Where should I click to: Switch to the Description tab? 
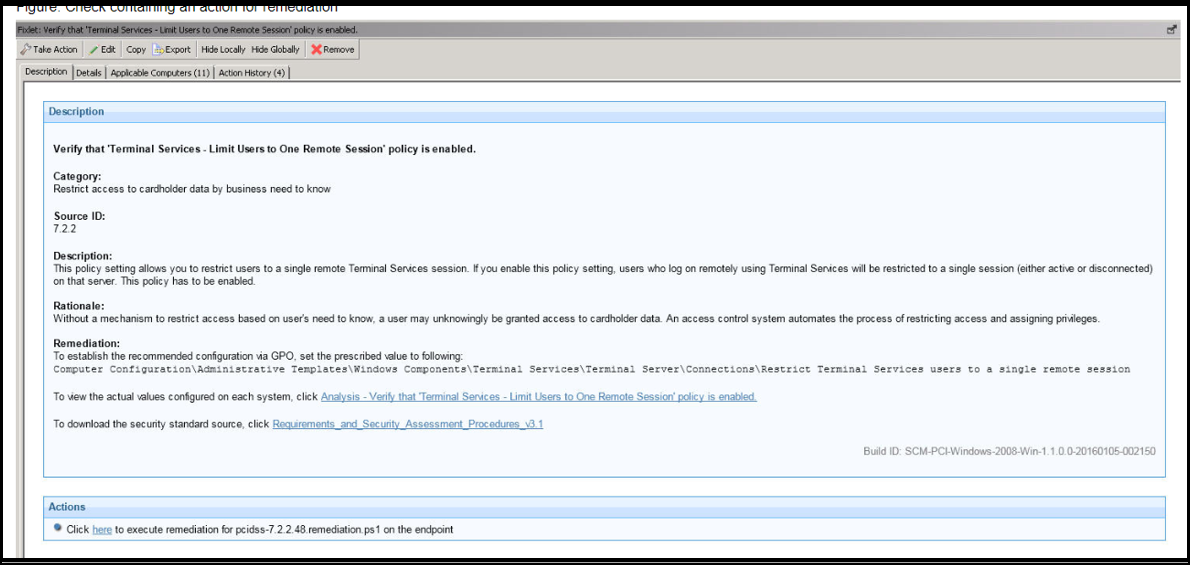point(46,72)
